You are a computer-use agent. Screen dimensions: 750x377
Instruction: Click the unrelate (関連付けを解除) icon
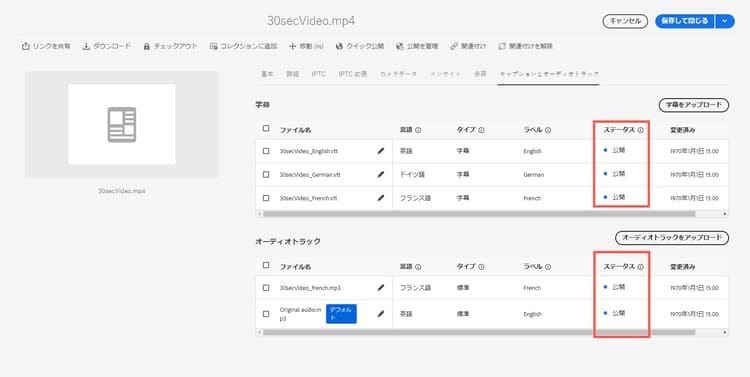(x=502, y=46)
